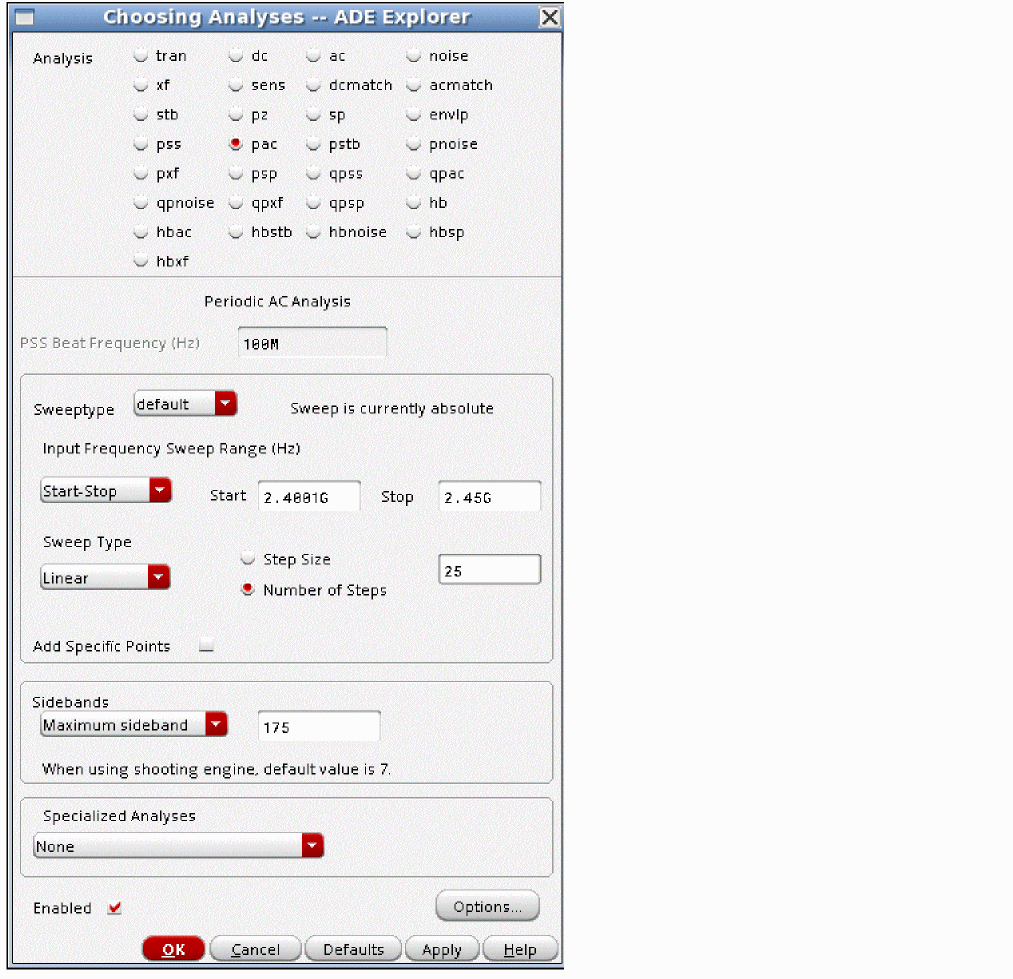Click the Apply button
This screenshot has width=1013, height=979.
tap(442, 949)
